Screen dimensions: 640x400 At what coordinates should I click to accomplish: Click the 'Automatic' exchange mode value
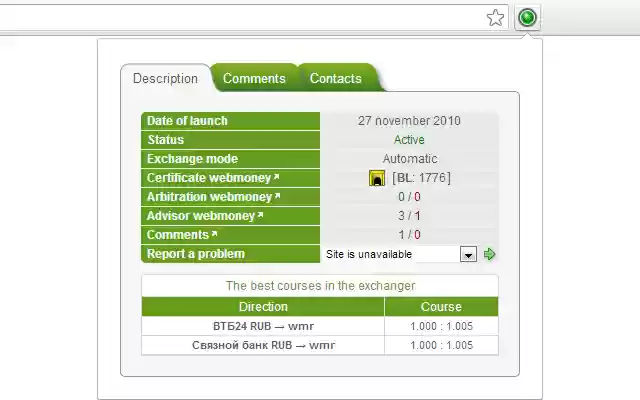410,159
